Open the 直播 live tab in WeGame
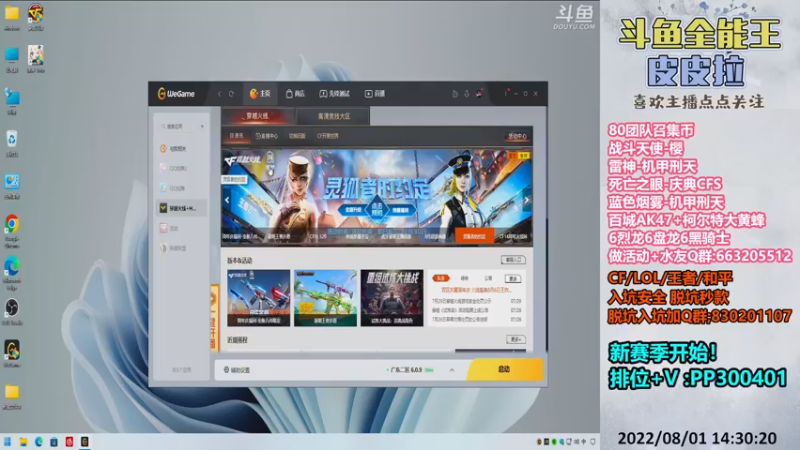The image size is (800, 450). (x=375, y=93)
